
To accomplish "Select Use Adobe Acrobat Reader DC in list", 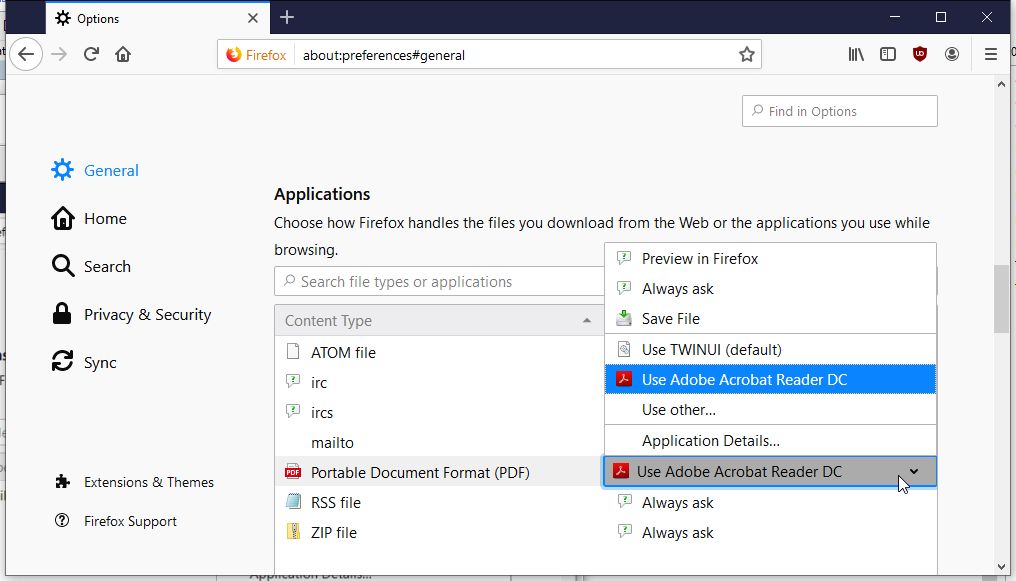I will [x=770, y=380].
